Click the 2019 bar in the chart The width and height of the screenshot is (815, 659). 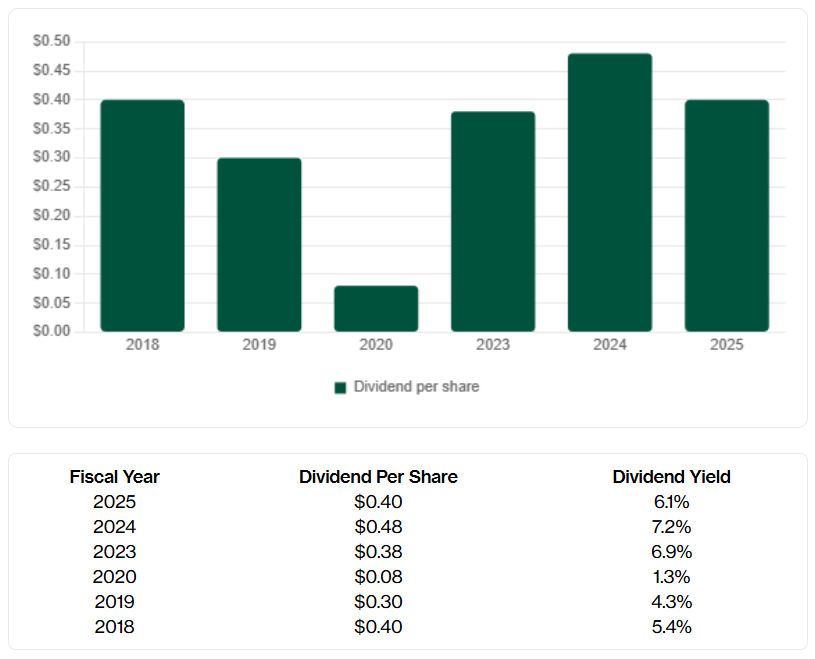point(259,244)
